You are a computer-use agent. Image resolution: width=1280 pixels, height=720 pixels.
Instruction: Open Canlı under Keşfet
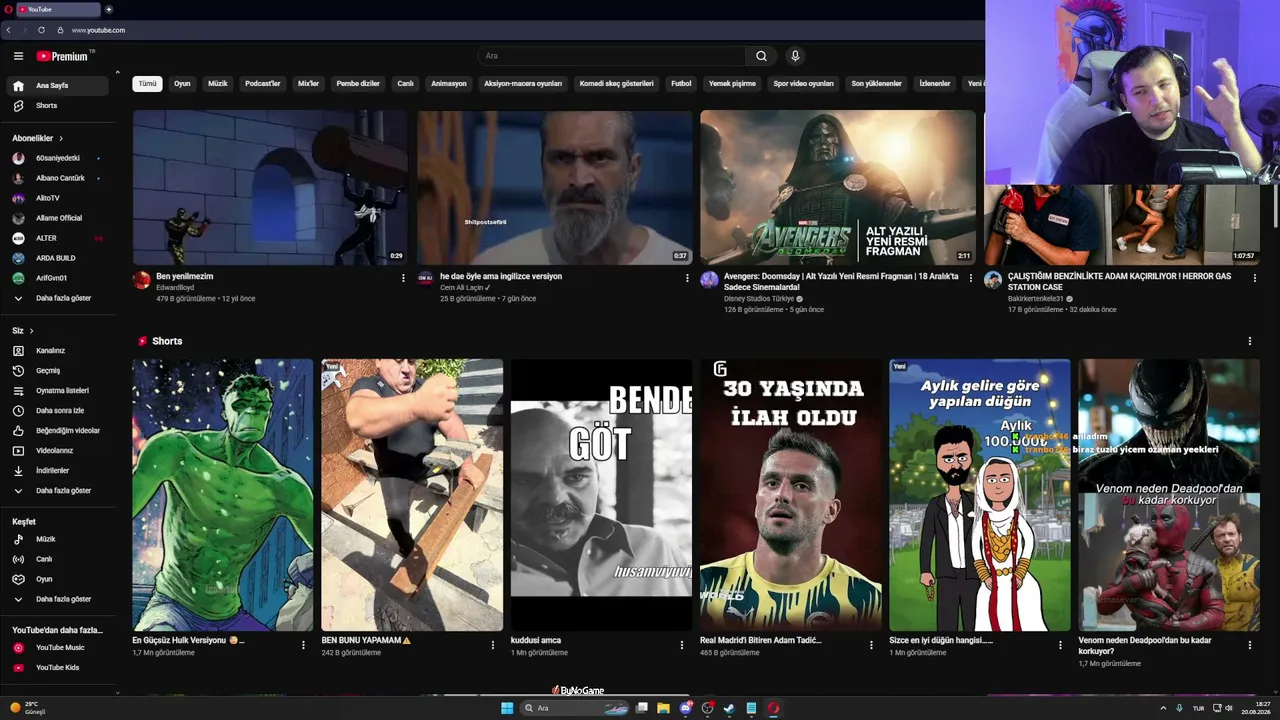60,559
